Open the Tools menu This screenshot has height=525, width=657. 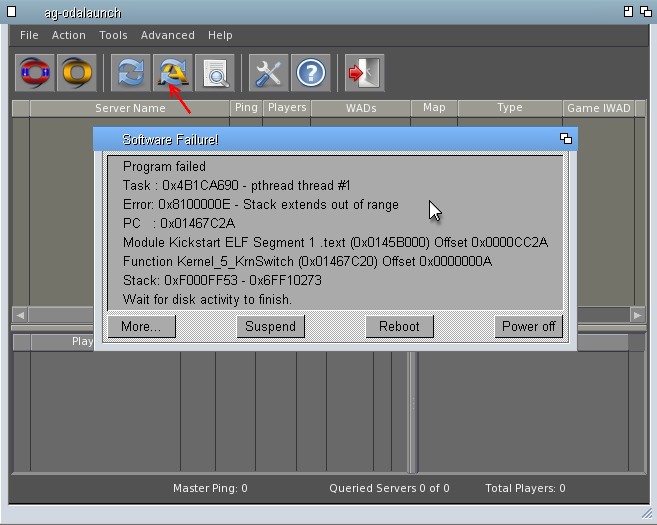coord(113,35)
